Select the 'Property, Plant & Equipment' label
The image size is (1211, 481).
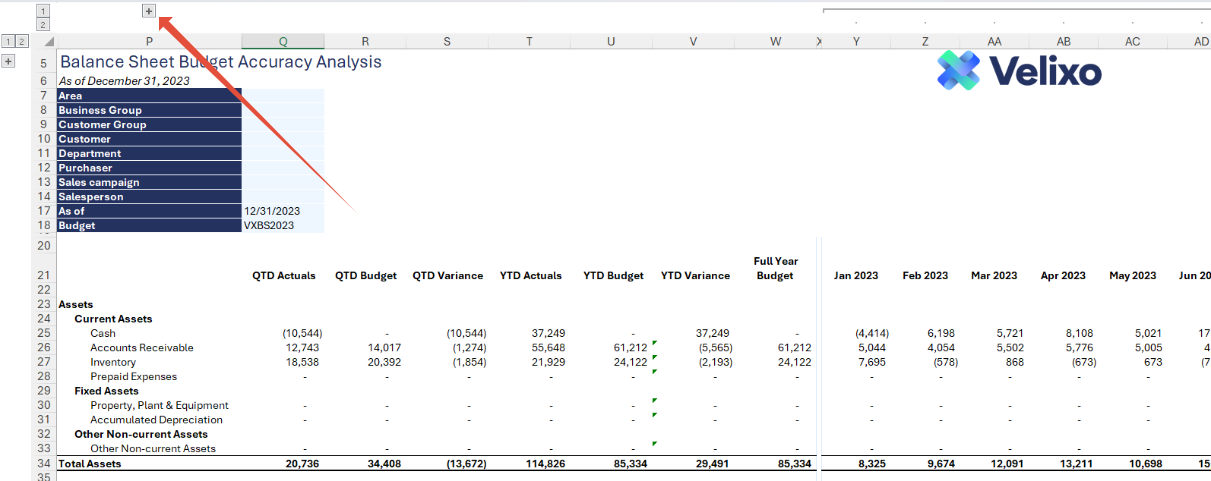click(x=159, y=405)
